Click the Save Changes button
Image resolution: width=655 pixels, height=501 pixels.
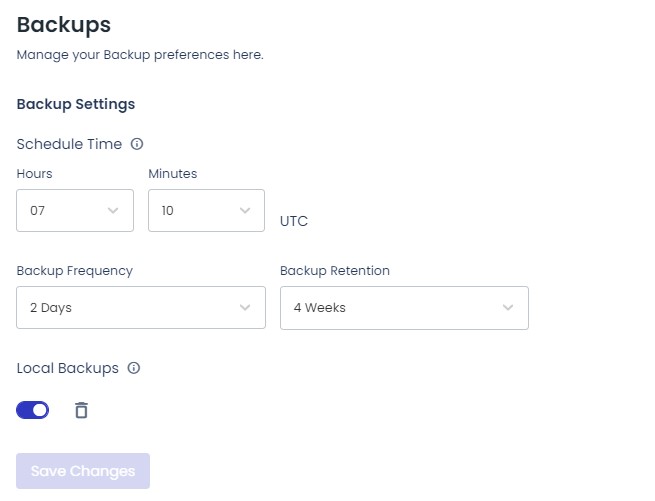pos(83,471)
